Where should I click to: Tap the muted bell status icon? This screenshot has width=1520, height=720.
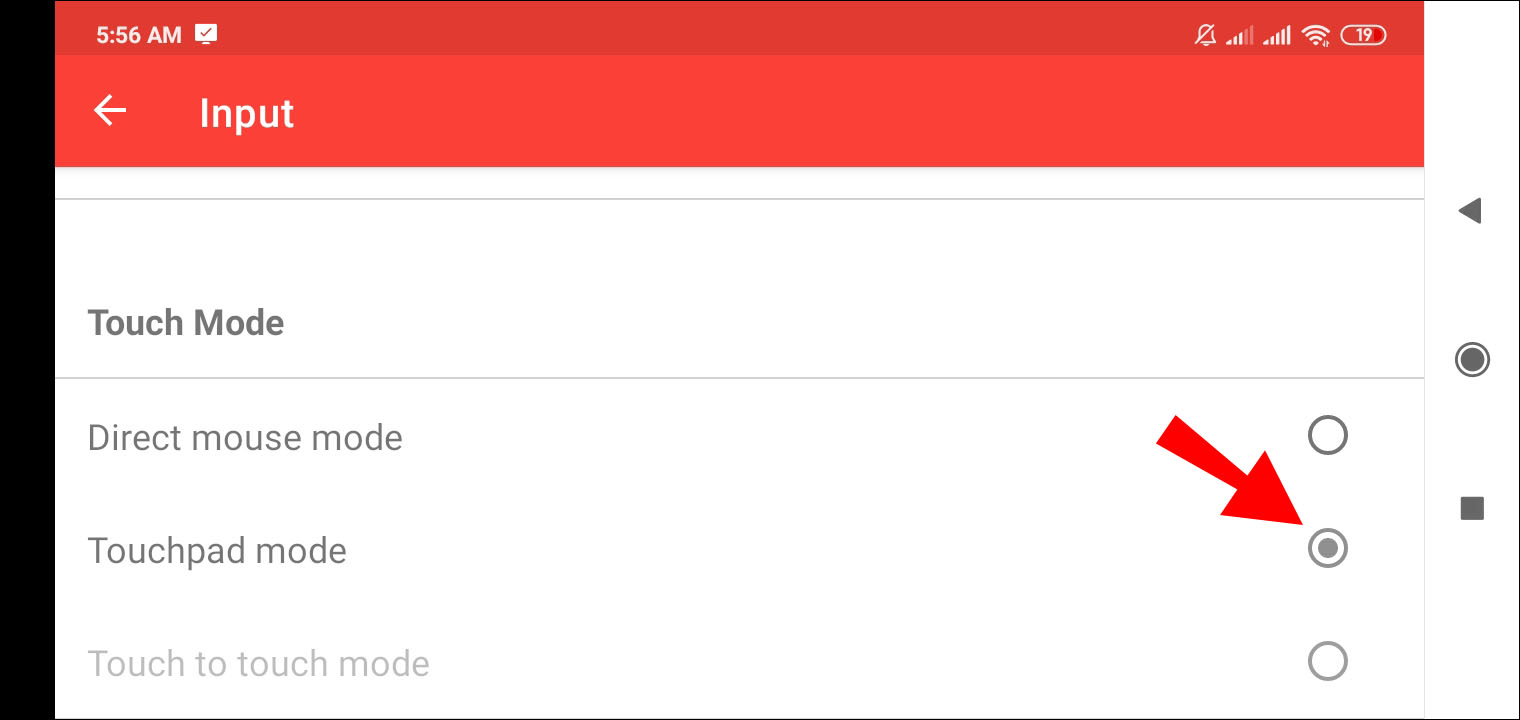coord(1206,36)
